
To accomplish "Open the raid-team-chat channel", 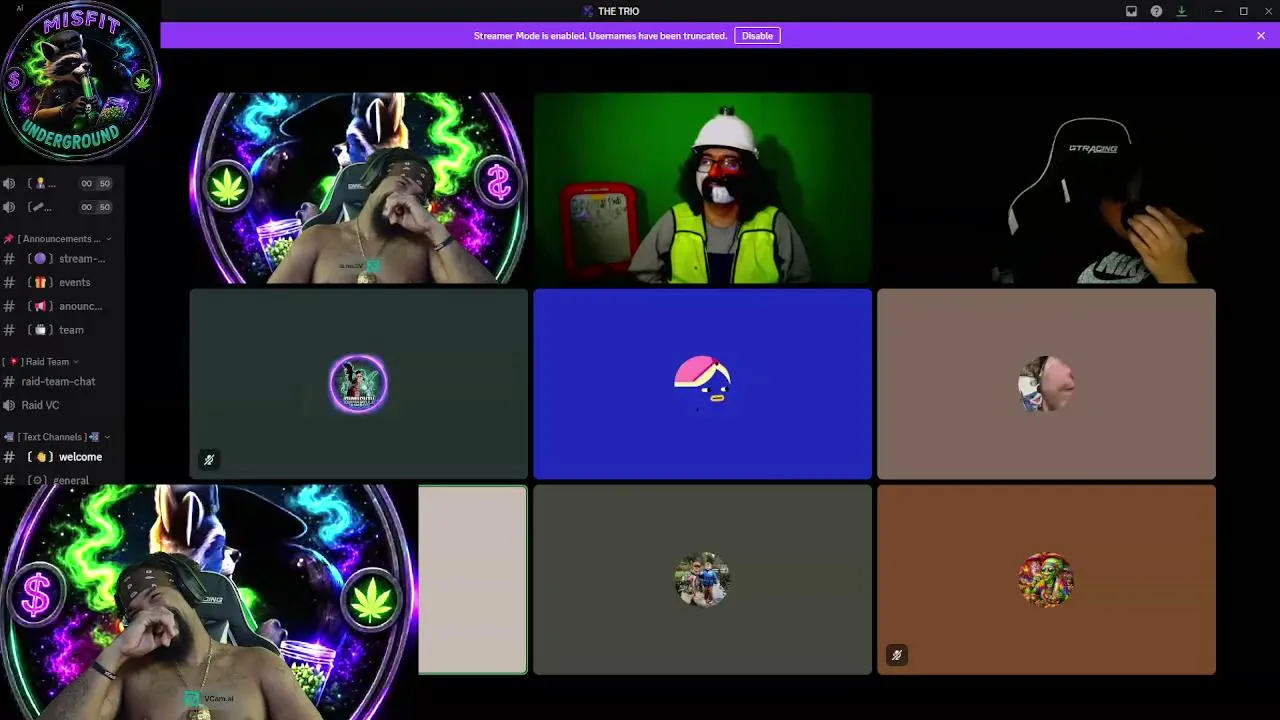I will [58, 382].
